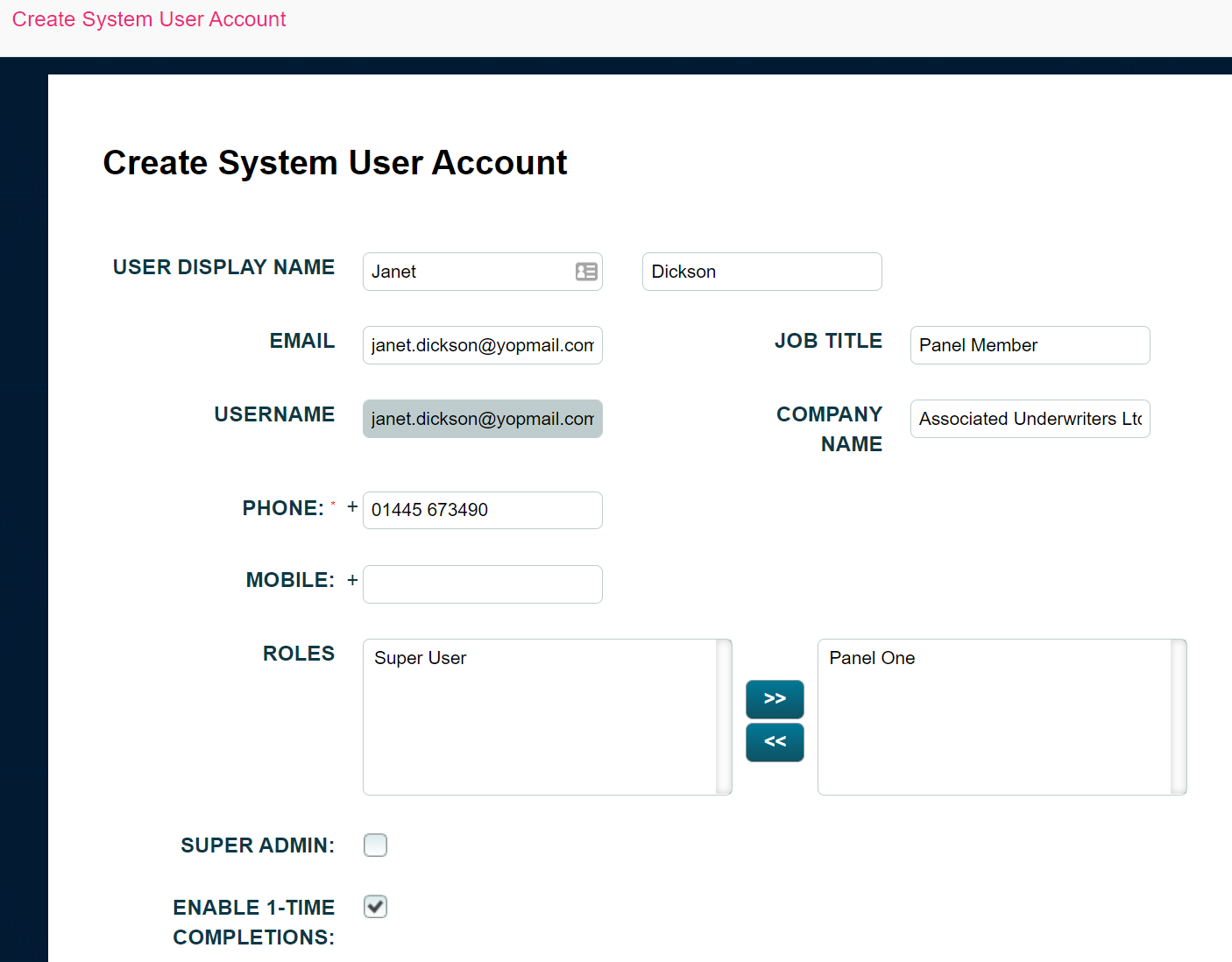
Task: Click the Create System User Account page heading
Action: 335,163
